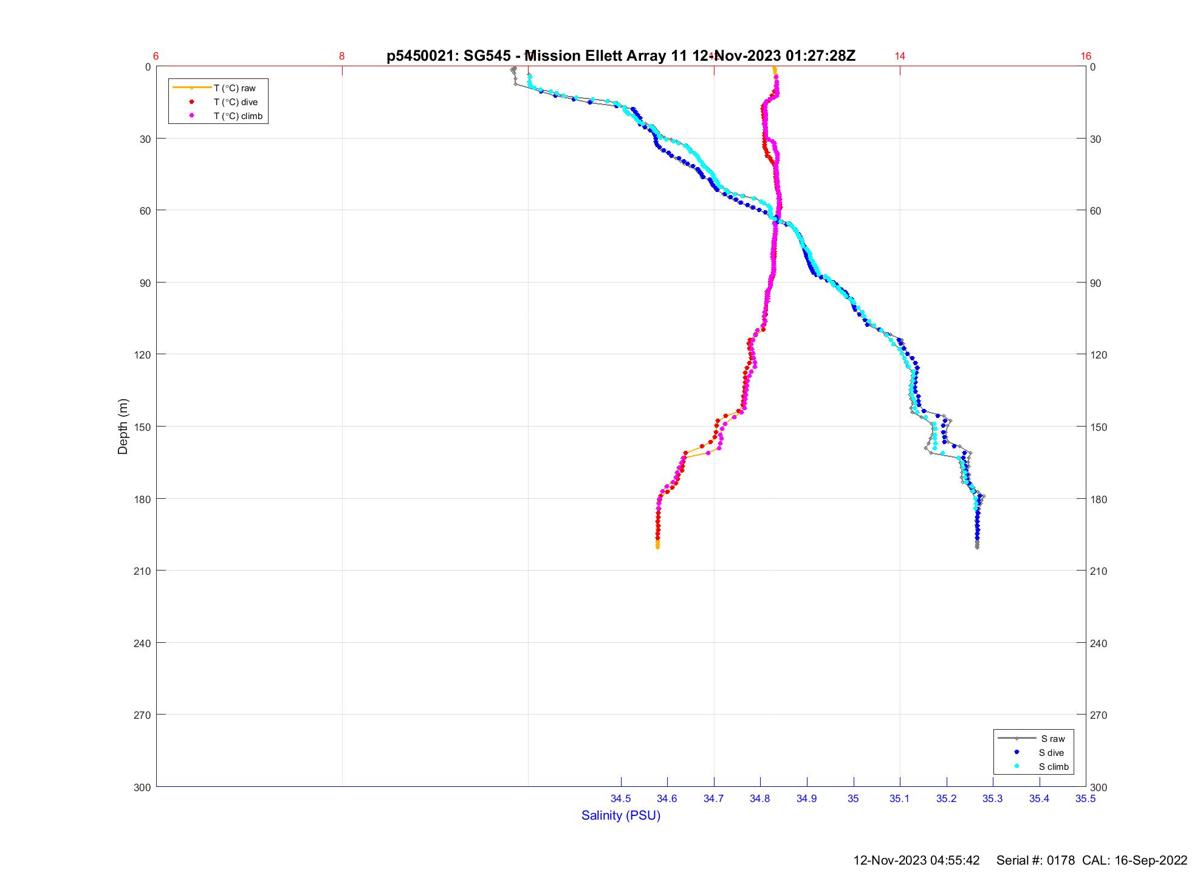Click the 'Salinity (PSU)' axis label
Screen dimensions: 1200x885
[621, 816]
